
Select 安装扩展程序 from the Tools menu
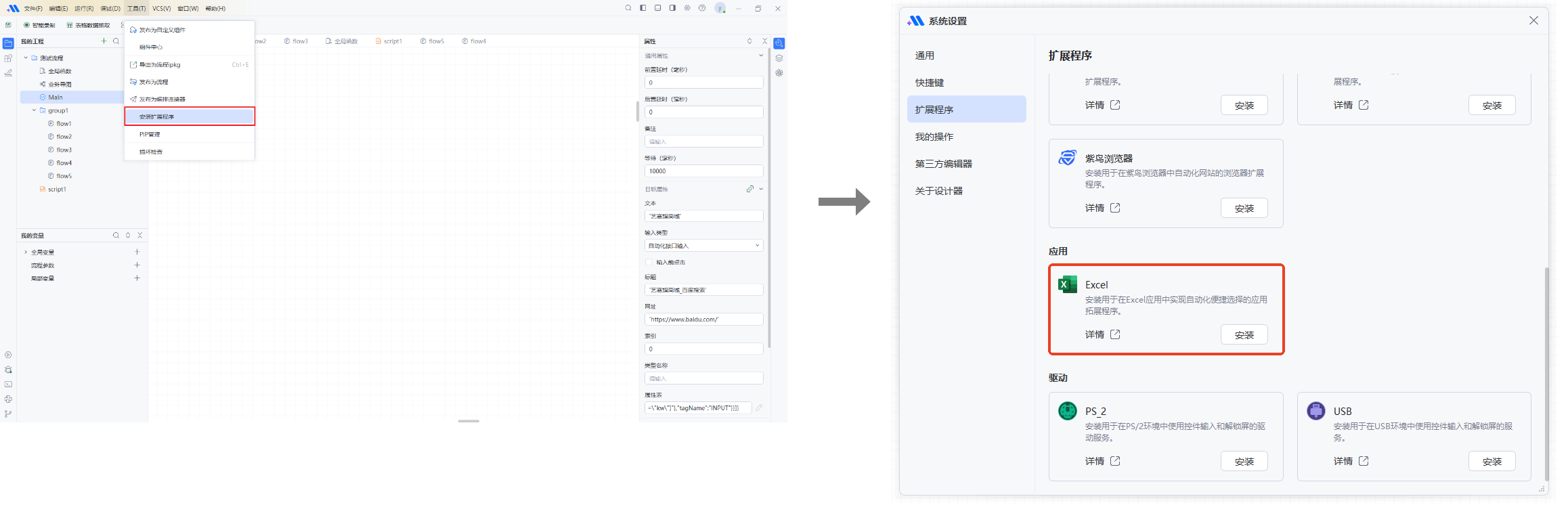190,116
